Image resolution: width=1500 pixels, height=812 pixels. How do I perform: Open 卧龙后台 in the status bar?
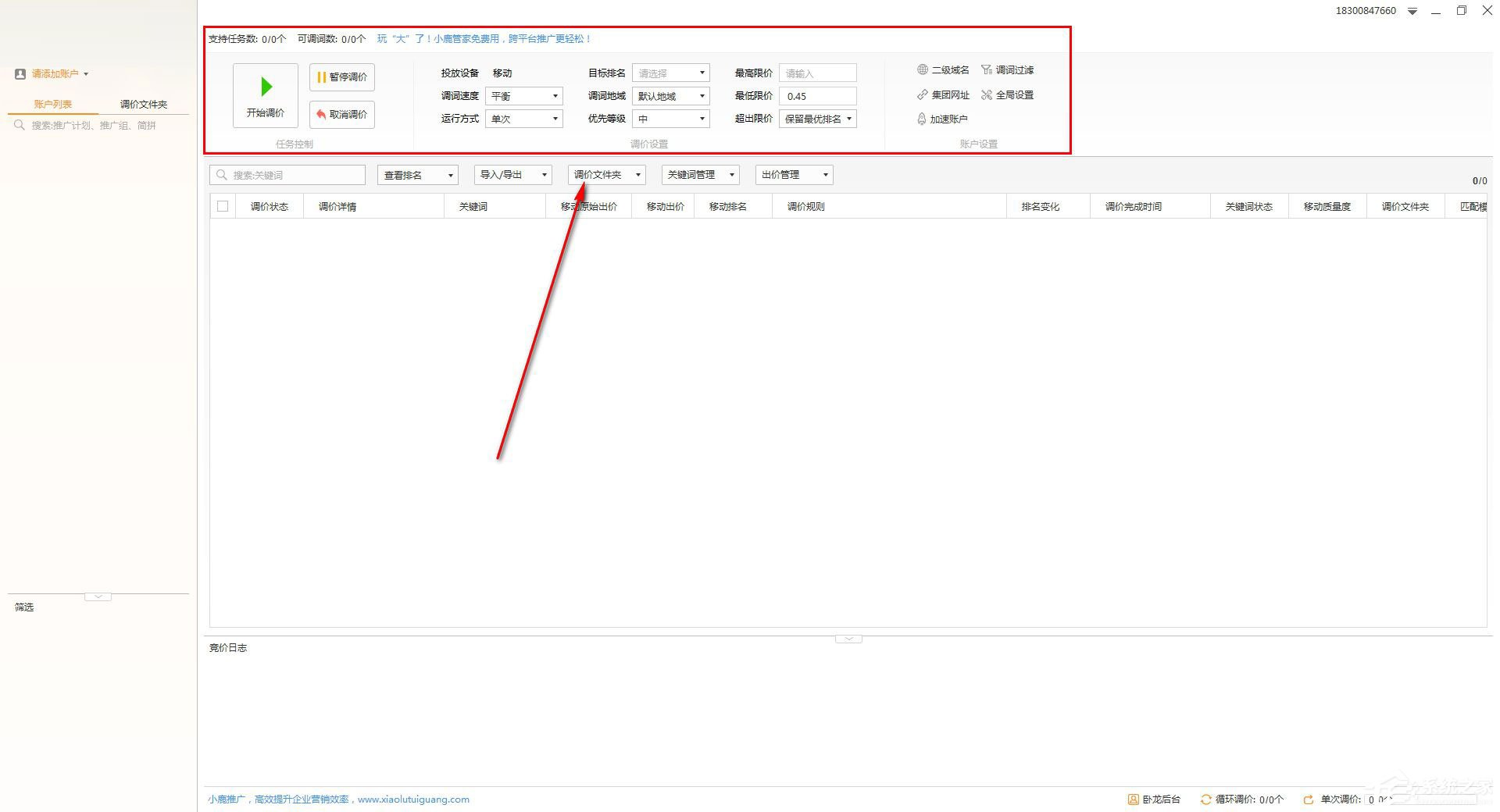coord(1154,800)
